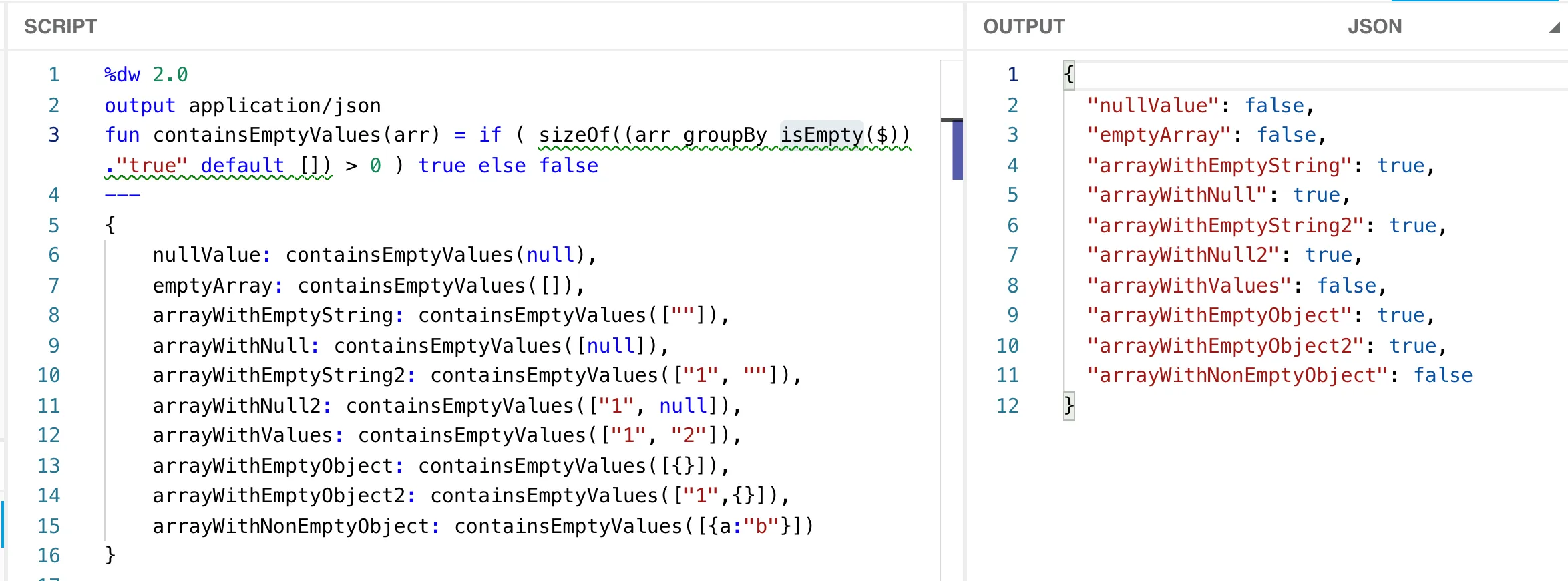Click 'emptyArray: containsEmptyValues([])' script line
The image size is (1568, 581).
369,286
